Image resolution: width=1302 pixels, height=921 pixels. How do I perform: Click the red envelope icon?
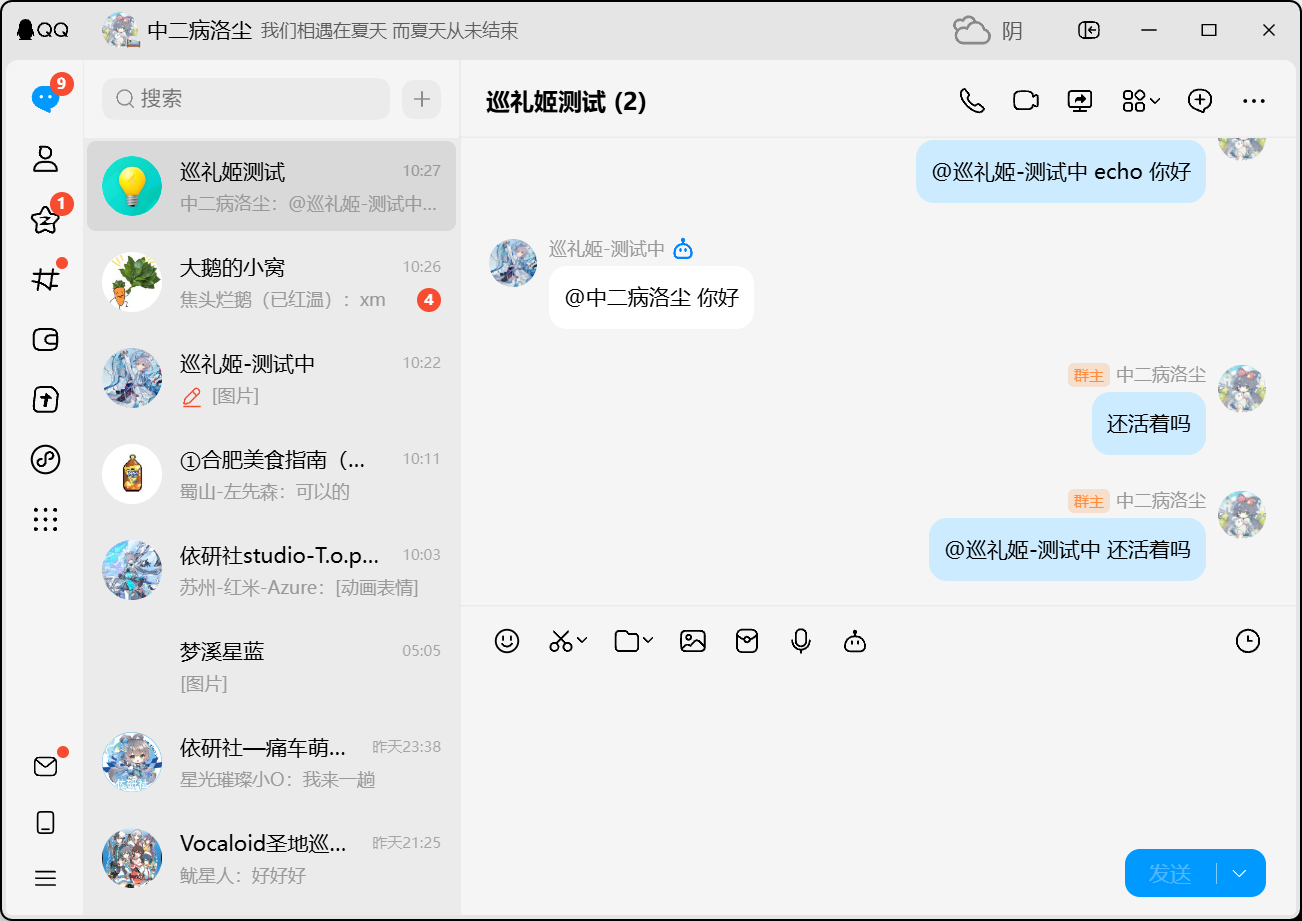[x=747, y=641]
